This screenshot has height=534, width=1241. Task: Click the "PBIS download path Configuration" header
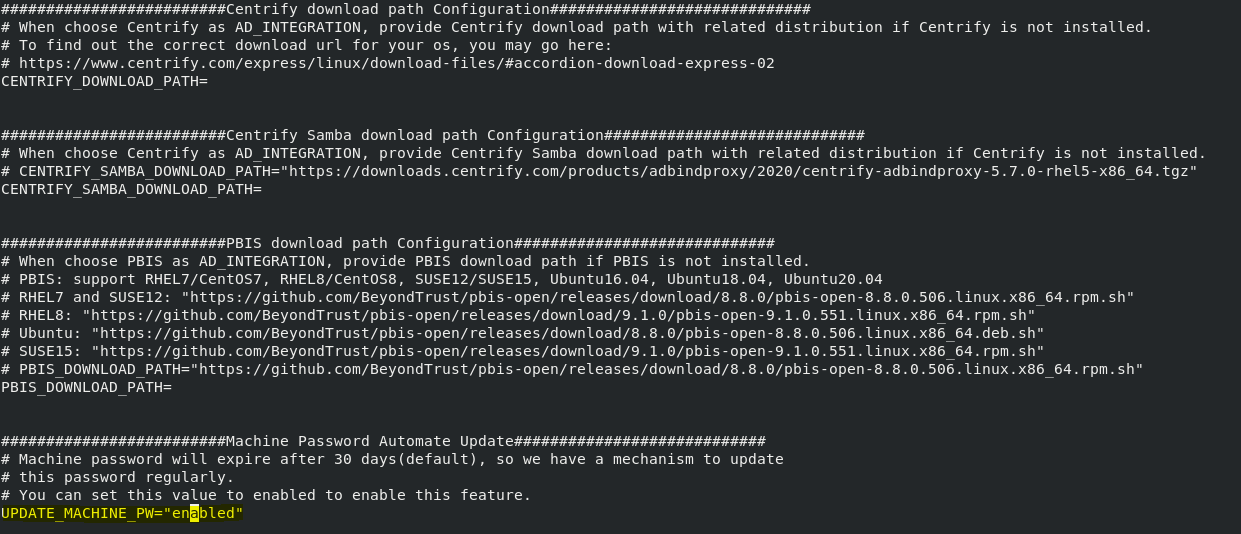click(x=369, y=243)
